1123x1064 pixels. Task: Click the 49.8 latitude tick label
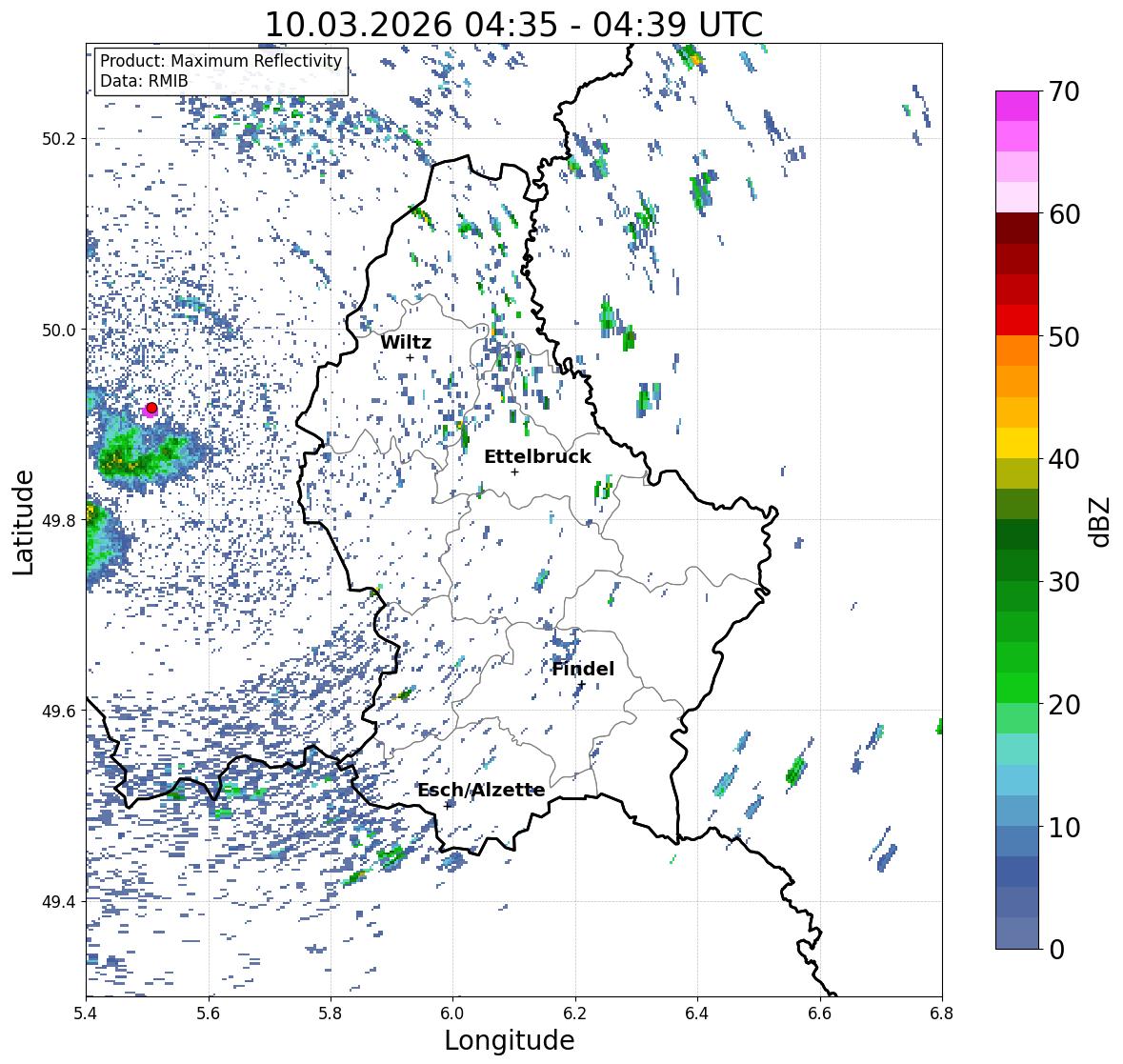pos(59,520)
